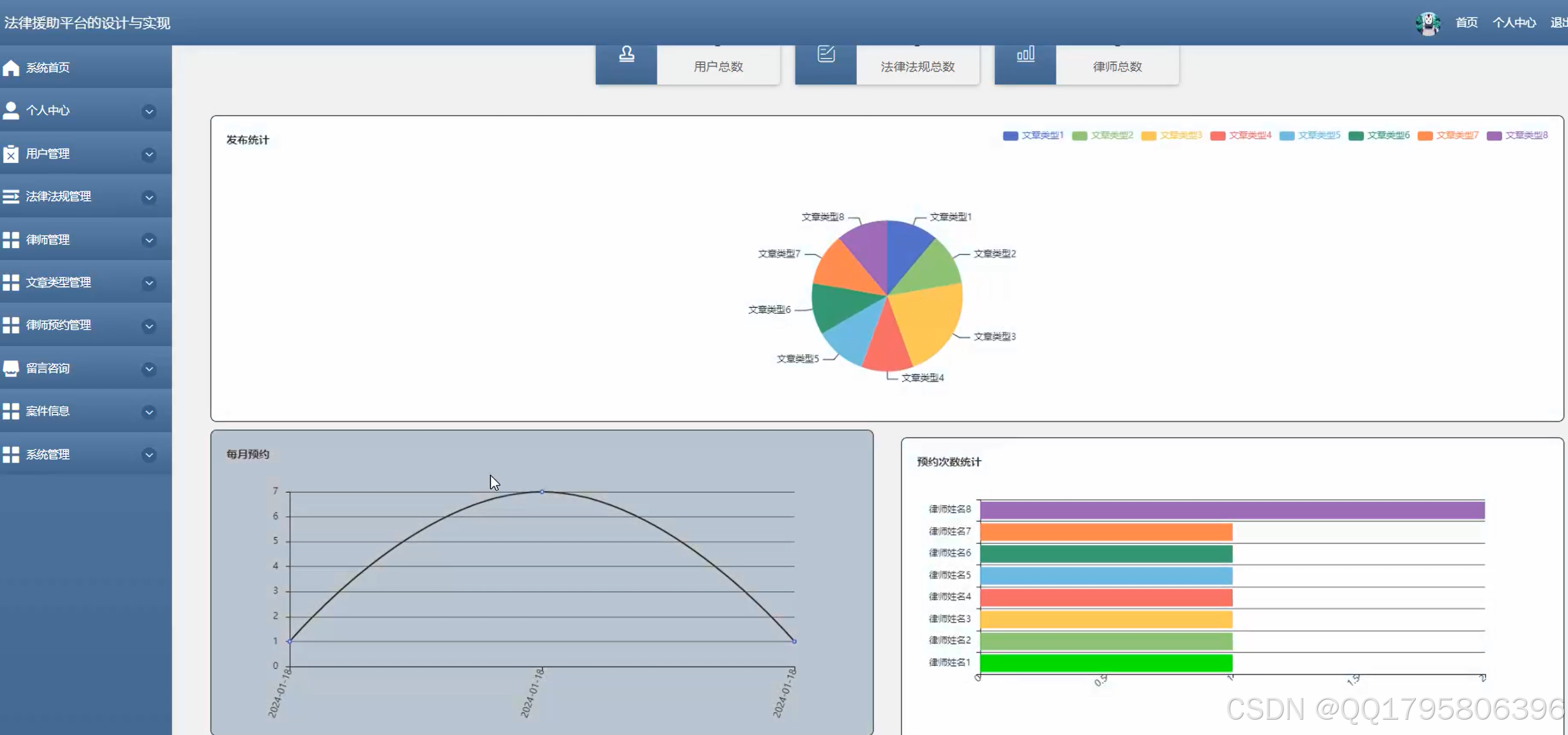Viewport: 1568px width, 735px height.
Task: Go to 首页 link in header
Action: click(x=1466, y=23)
